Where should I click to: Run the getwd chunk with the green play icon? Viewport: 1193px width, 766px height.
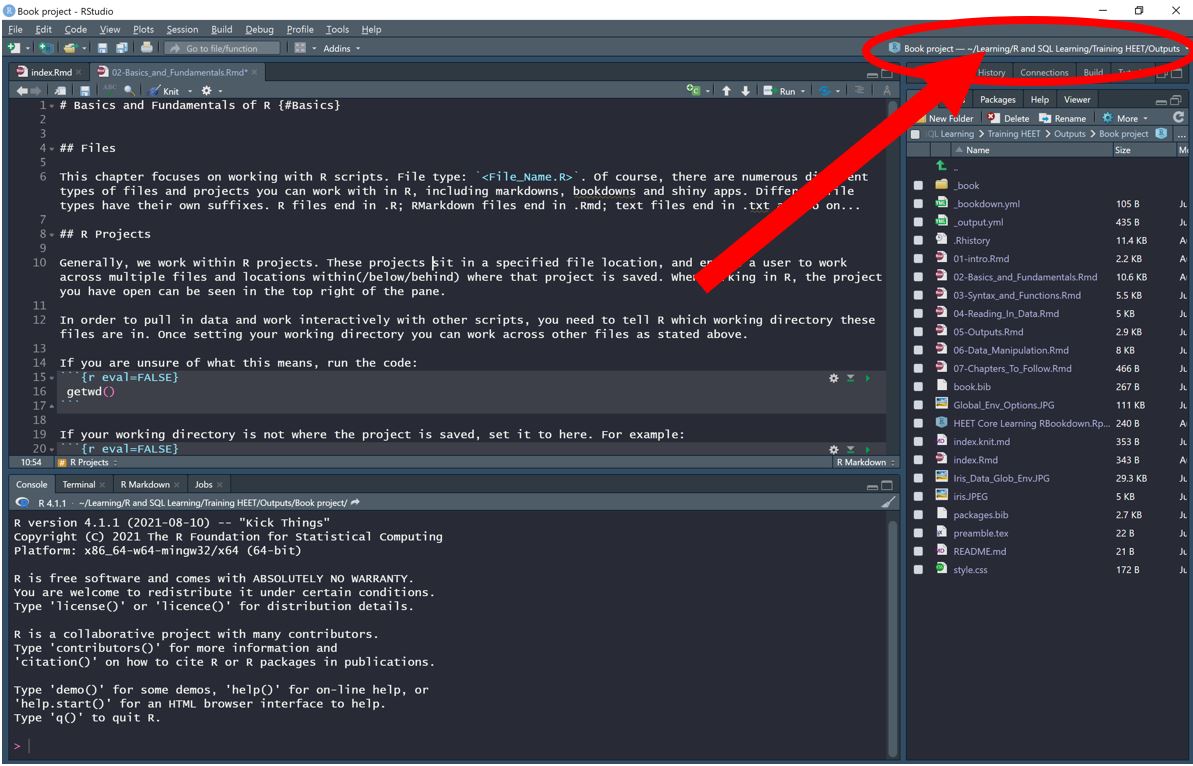(867, 378)
